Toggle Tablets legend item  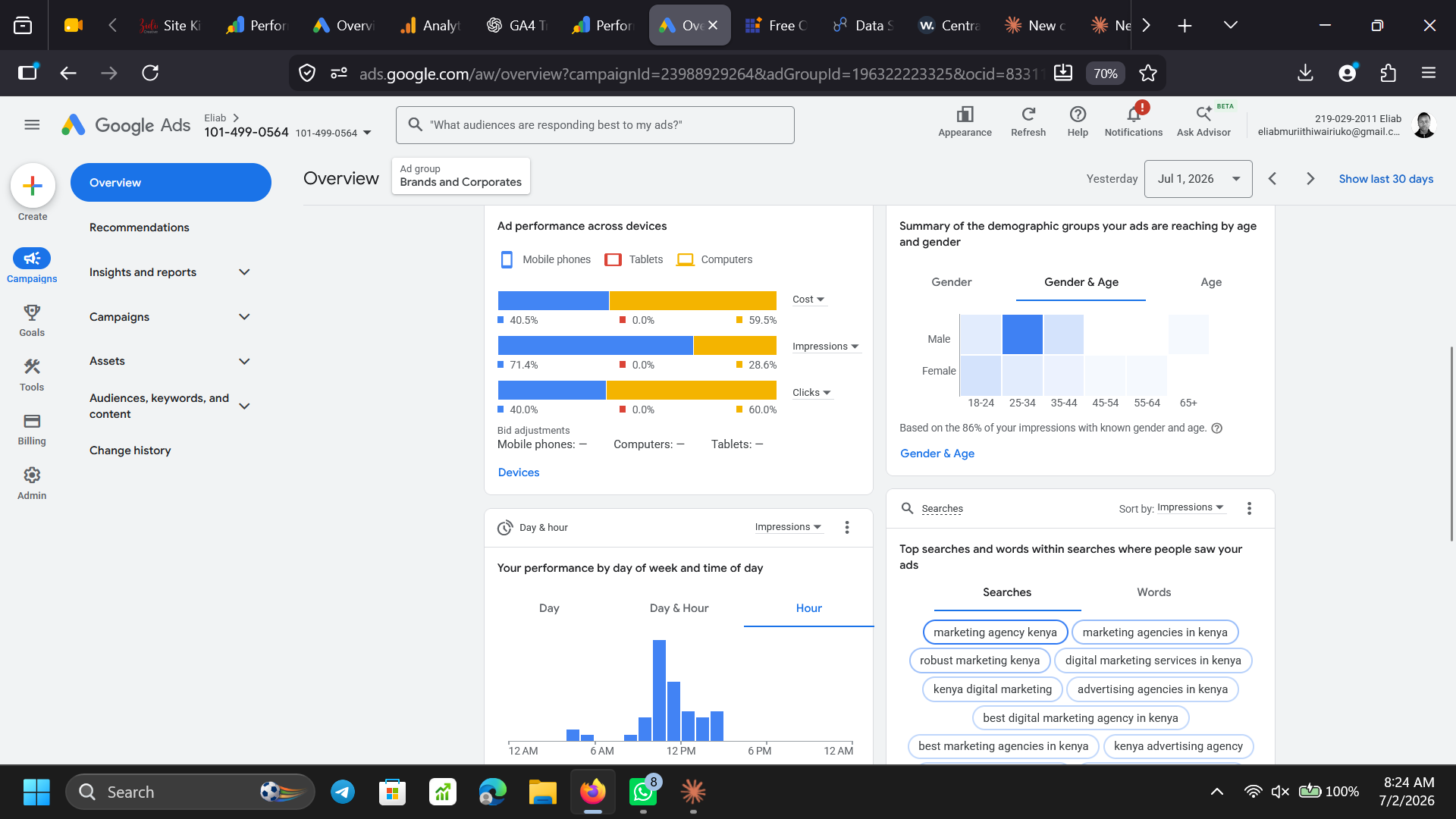634,259
